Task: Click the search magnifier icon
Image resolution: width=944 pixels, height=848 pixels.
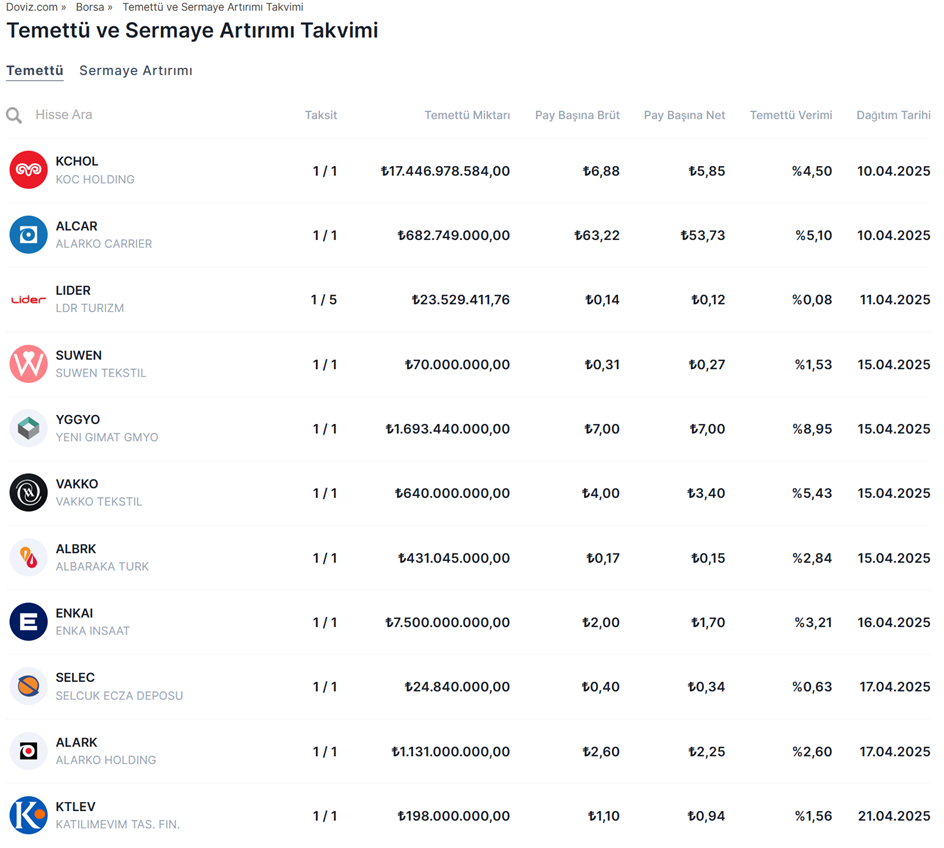Action: pos(14,116)
